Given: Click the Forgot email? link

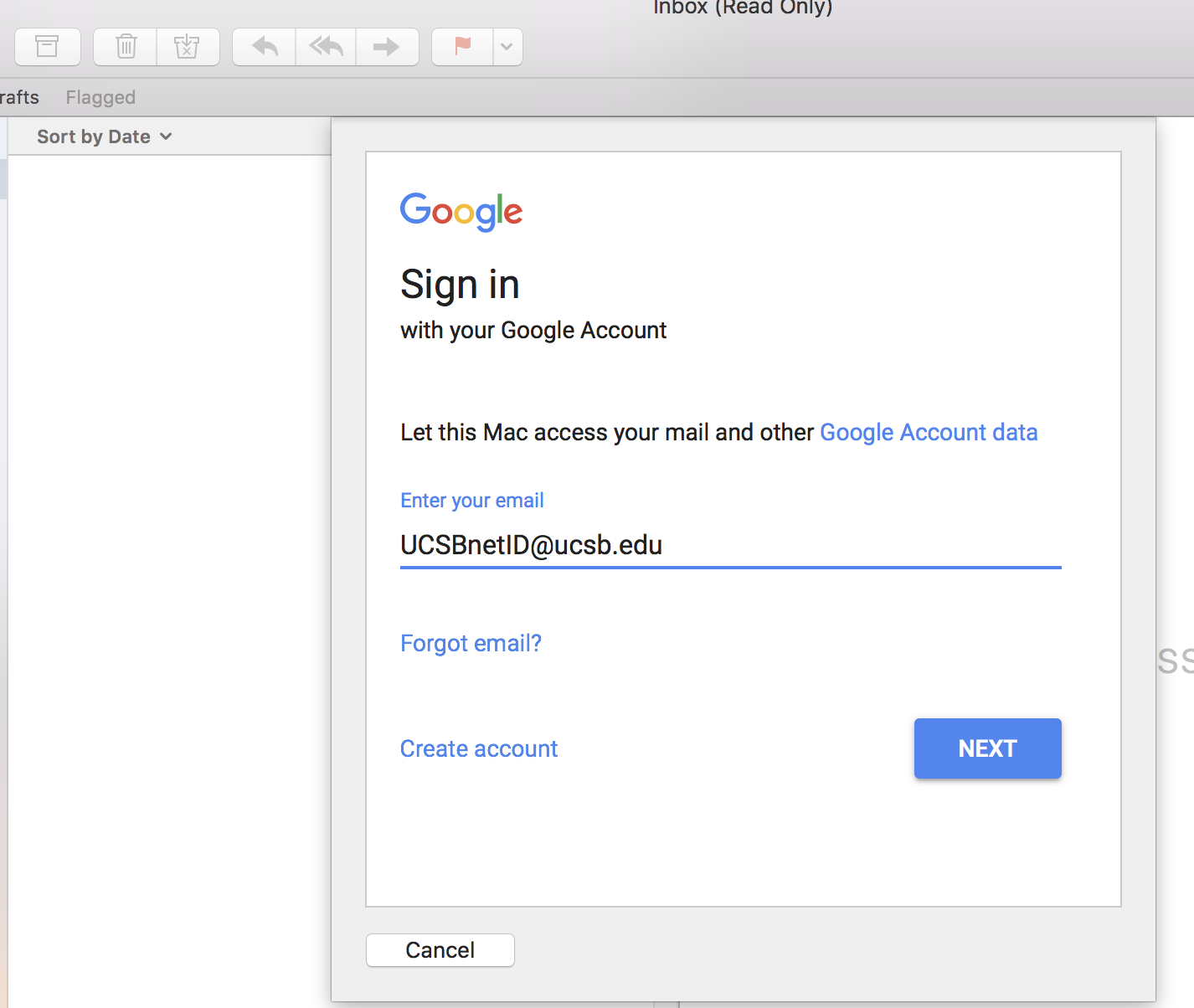Looking at the screenshot, I should pyautogui.click(x=471, y=643).
